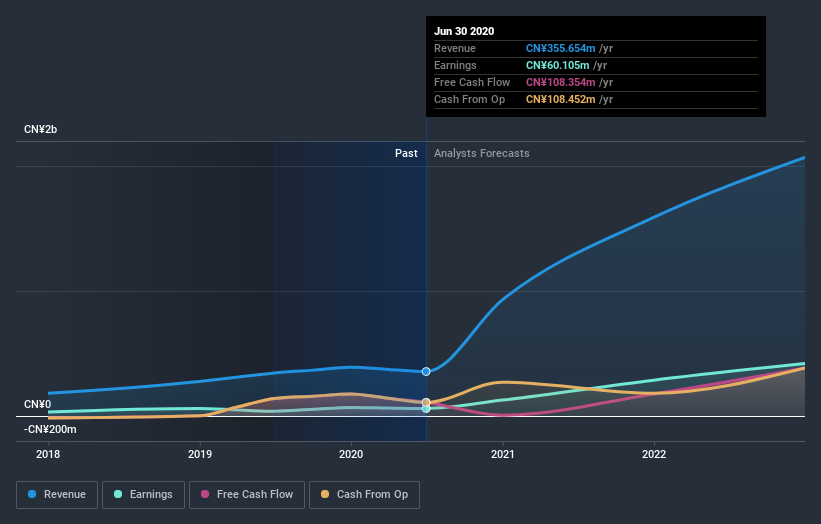Viewport: 821px width, 524px height.
Task: Click the 2019 x-axis label
Action: click(x=200, y=454)
